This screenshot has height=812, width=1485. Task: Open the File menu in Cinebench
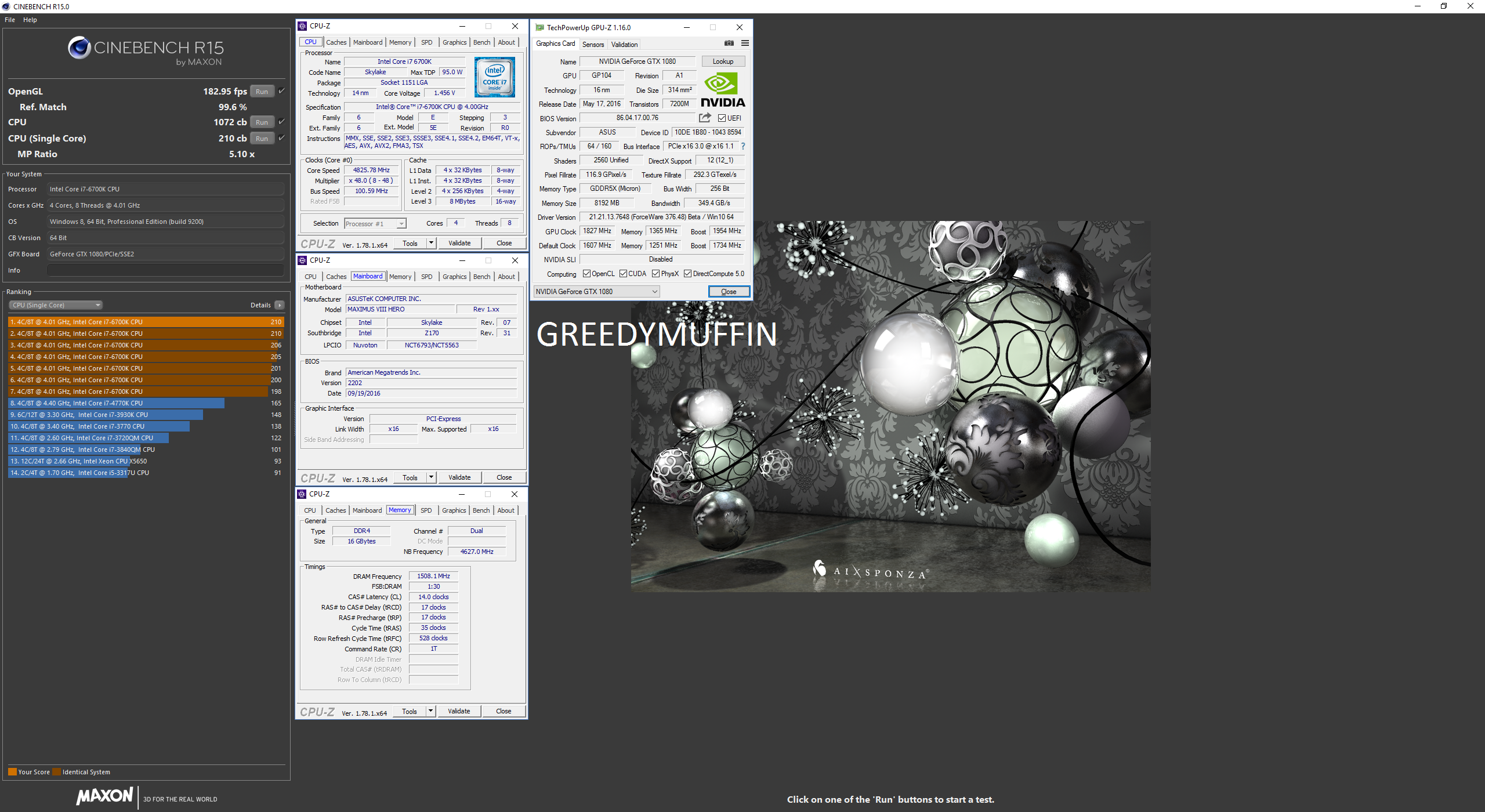pos(10,20)
